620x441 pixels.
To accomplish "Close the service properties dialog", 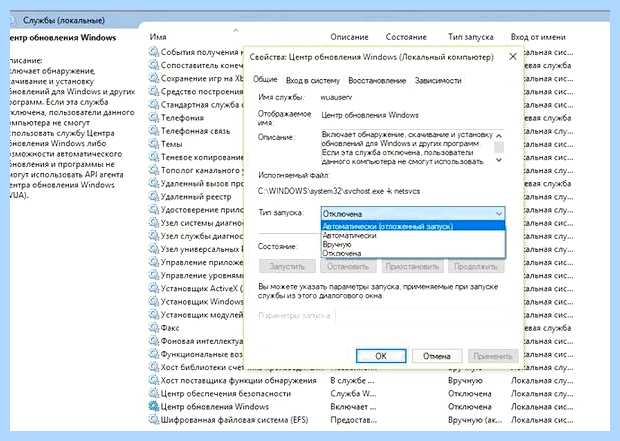I will (513, 57).
